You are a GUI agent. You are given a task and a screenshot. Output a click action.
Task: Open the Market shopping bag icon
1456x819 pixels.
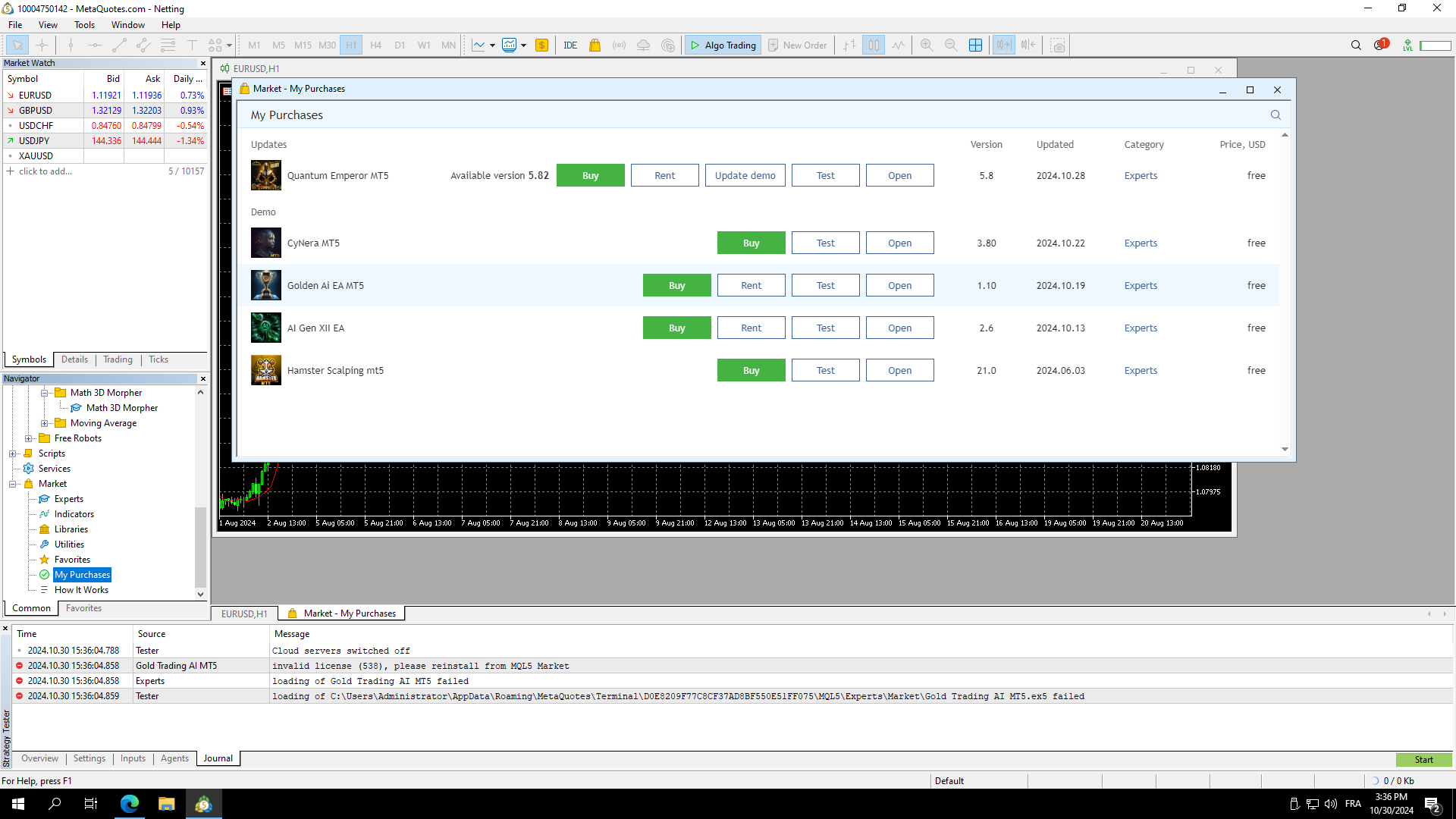[595, 45]
